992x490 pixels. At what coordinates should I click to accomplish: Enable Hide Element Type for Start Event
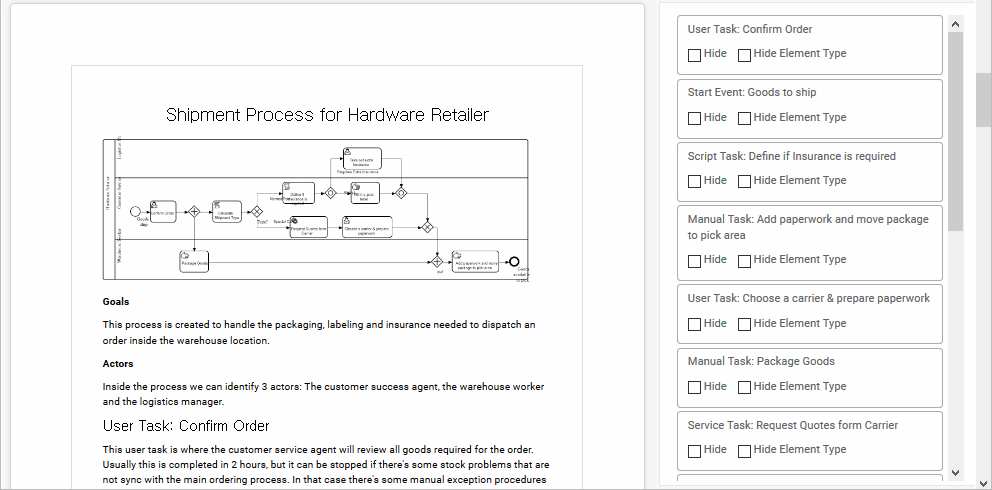tap(744, 118)
